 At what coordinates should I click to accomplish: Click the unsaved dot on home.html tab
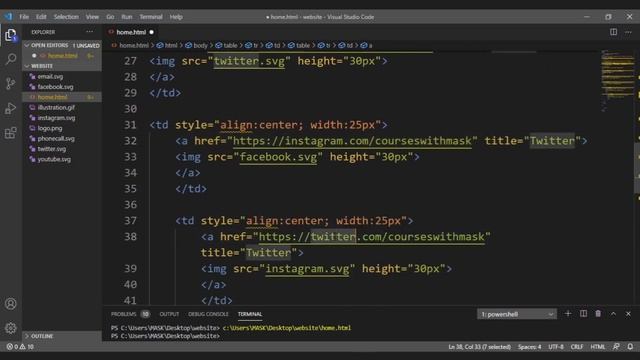tap(151, 32)
